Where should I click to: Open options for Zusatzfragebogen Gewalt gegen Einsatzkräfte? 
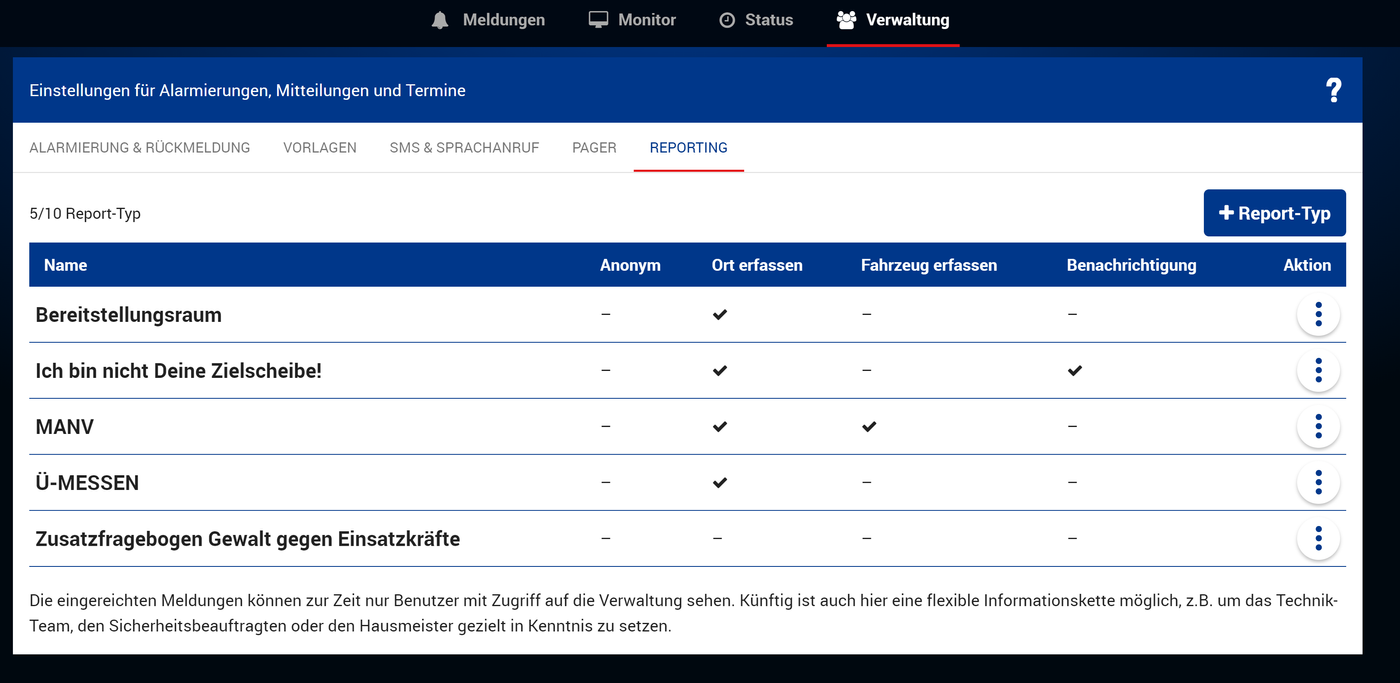(1318, 538)
